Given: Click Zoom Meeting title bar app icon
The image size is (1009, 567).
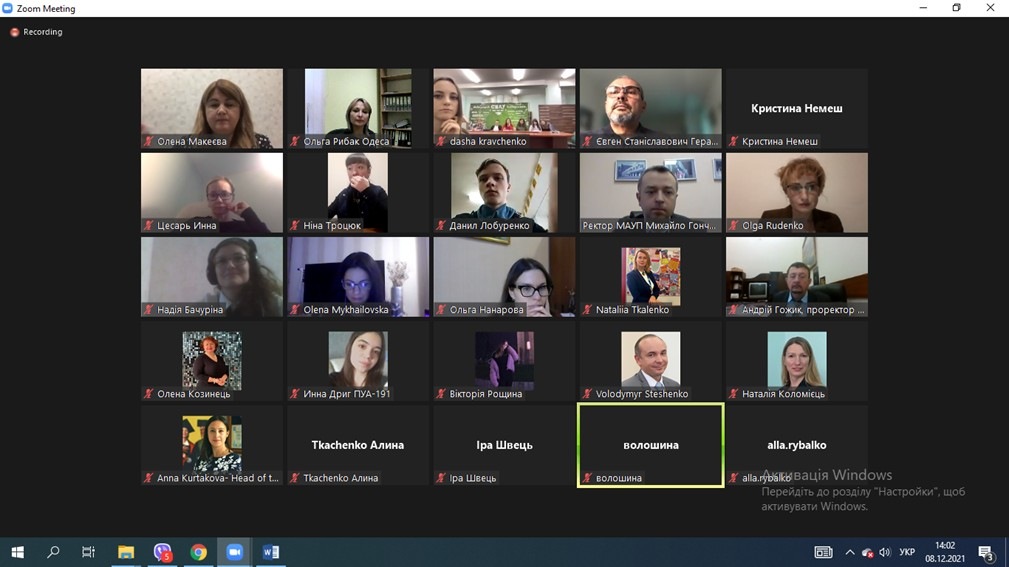Looking at the screenshot, I should tap(8, 8).
